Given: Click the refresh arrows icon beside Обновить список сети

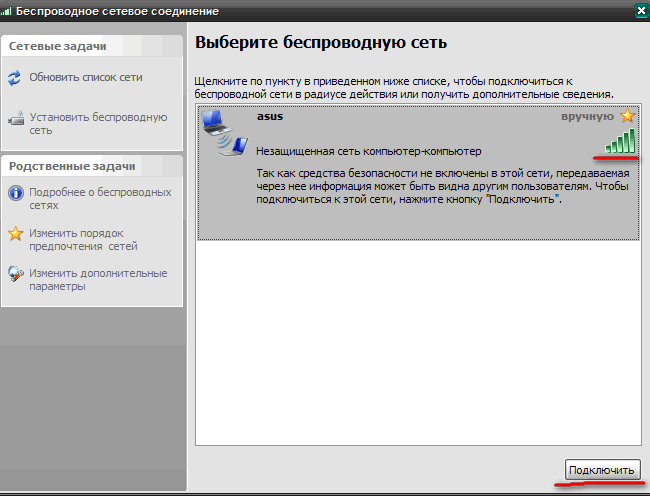Looking at the screenshot, I should pos(15,78).
